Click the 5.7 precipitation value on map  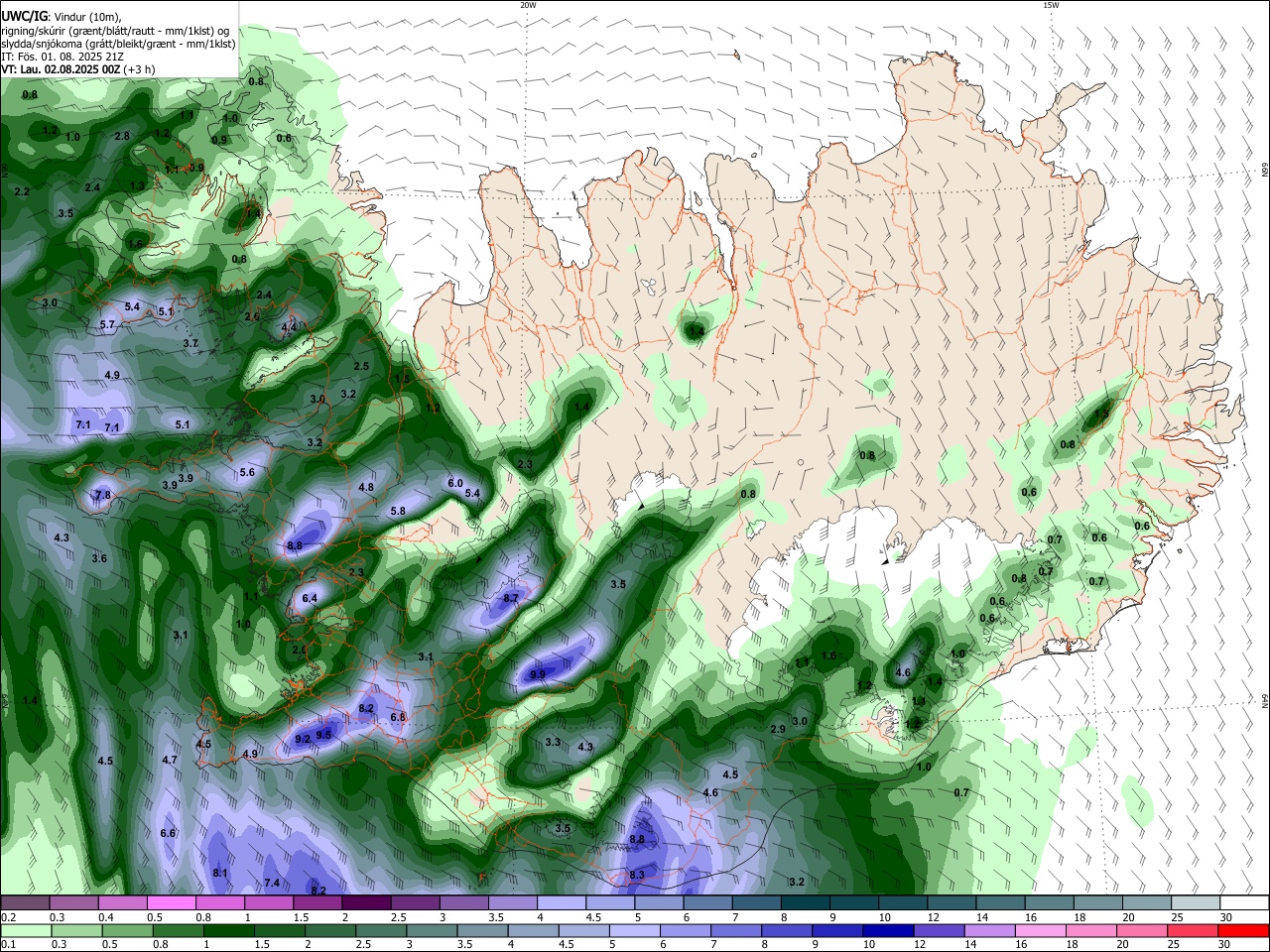107,324
